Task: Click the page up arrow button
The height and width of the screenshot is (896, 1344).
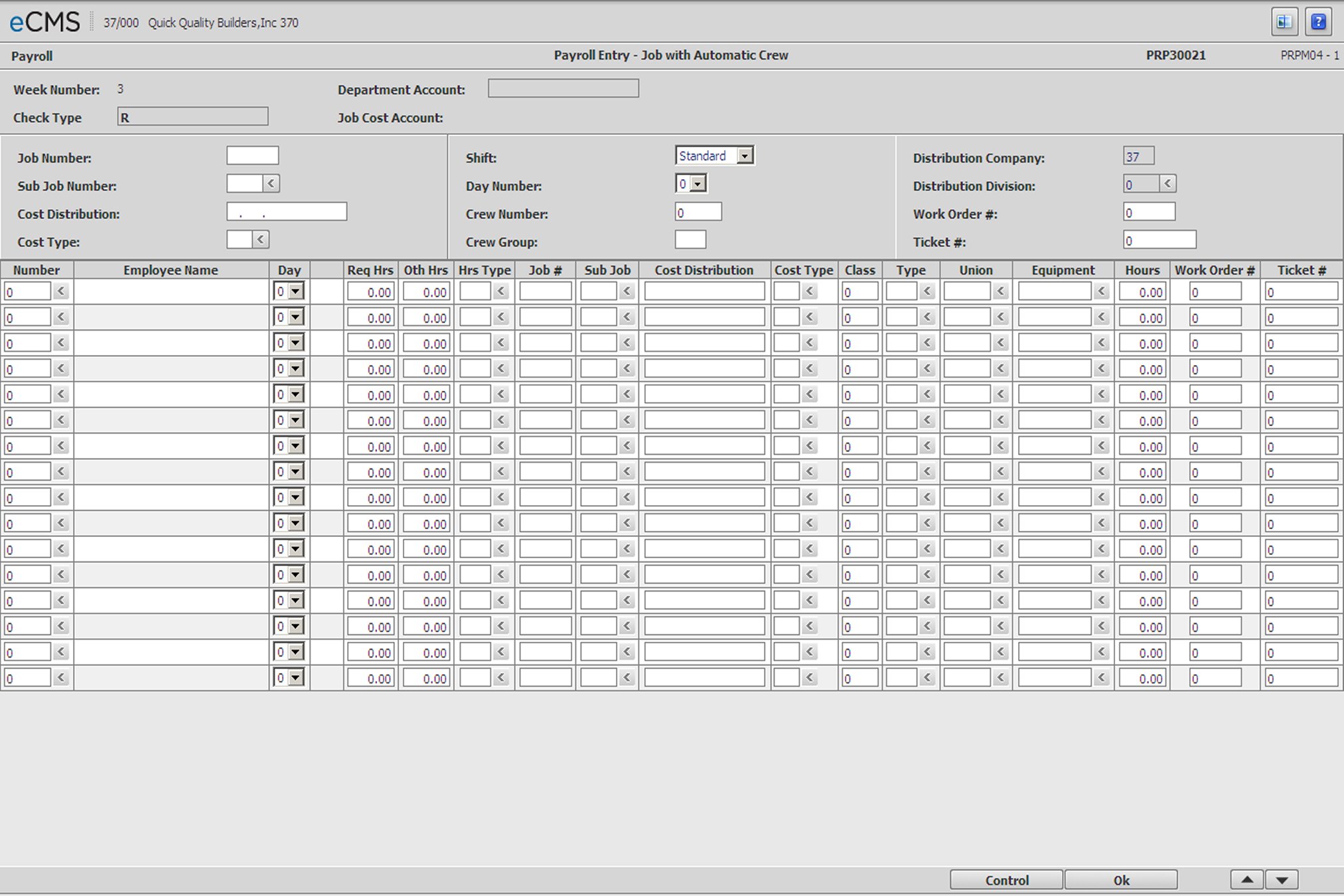Action: tap(1247, 880)
